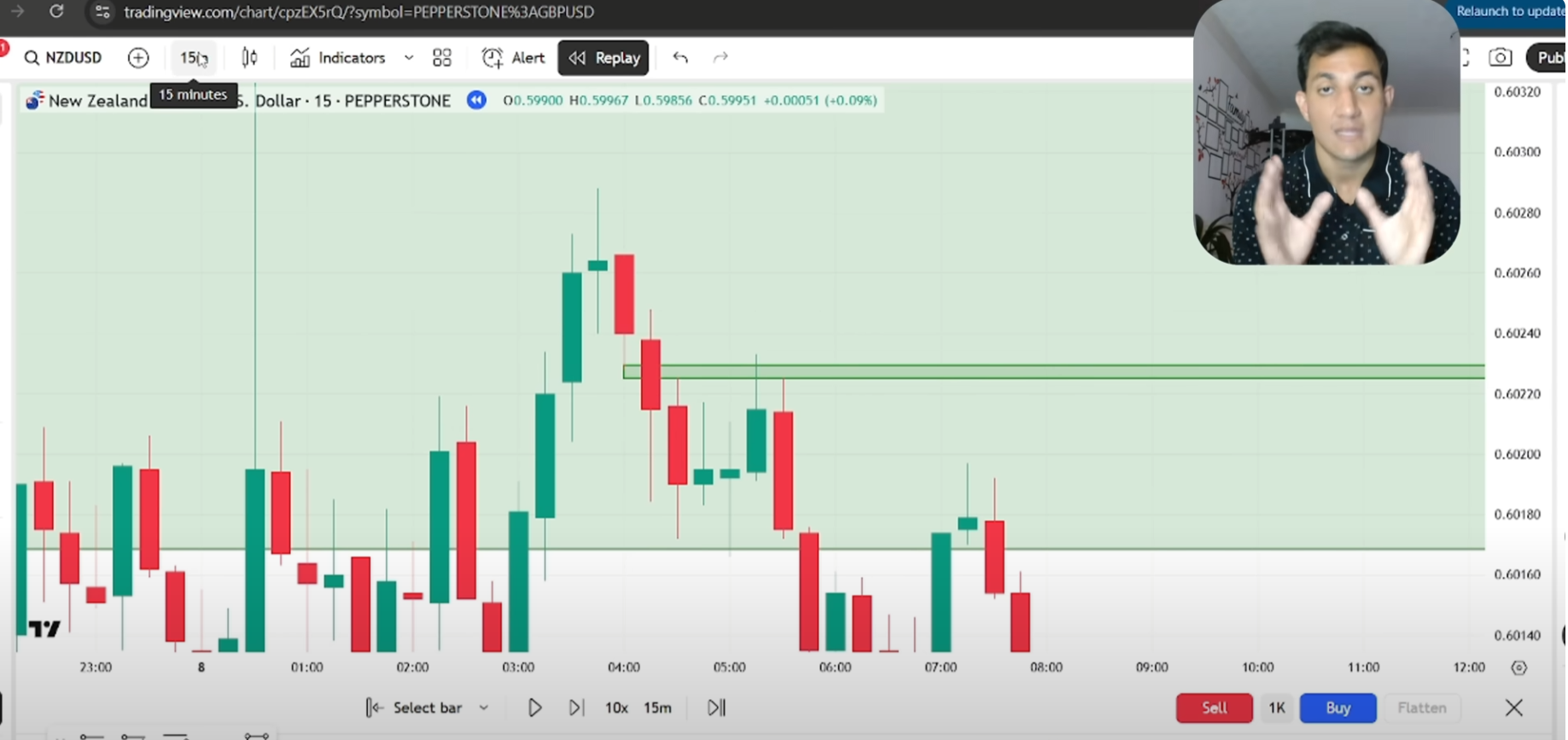
Task: Open the 15 minutes interval selector
Action: pyautogui.click(x=193, y=58)
